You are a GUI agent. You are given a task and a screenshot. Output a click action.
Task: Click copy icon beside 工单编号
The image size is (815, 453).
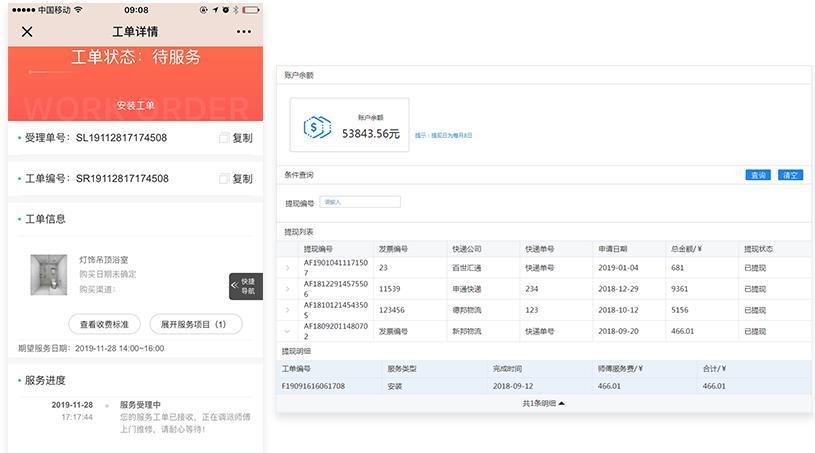click(x=224, y=179)
